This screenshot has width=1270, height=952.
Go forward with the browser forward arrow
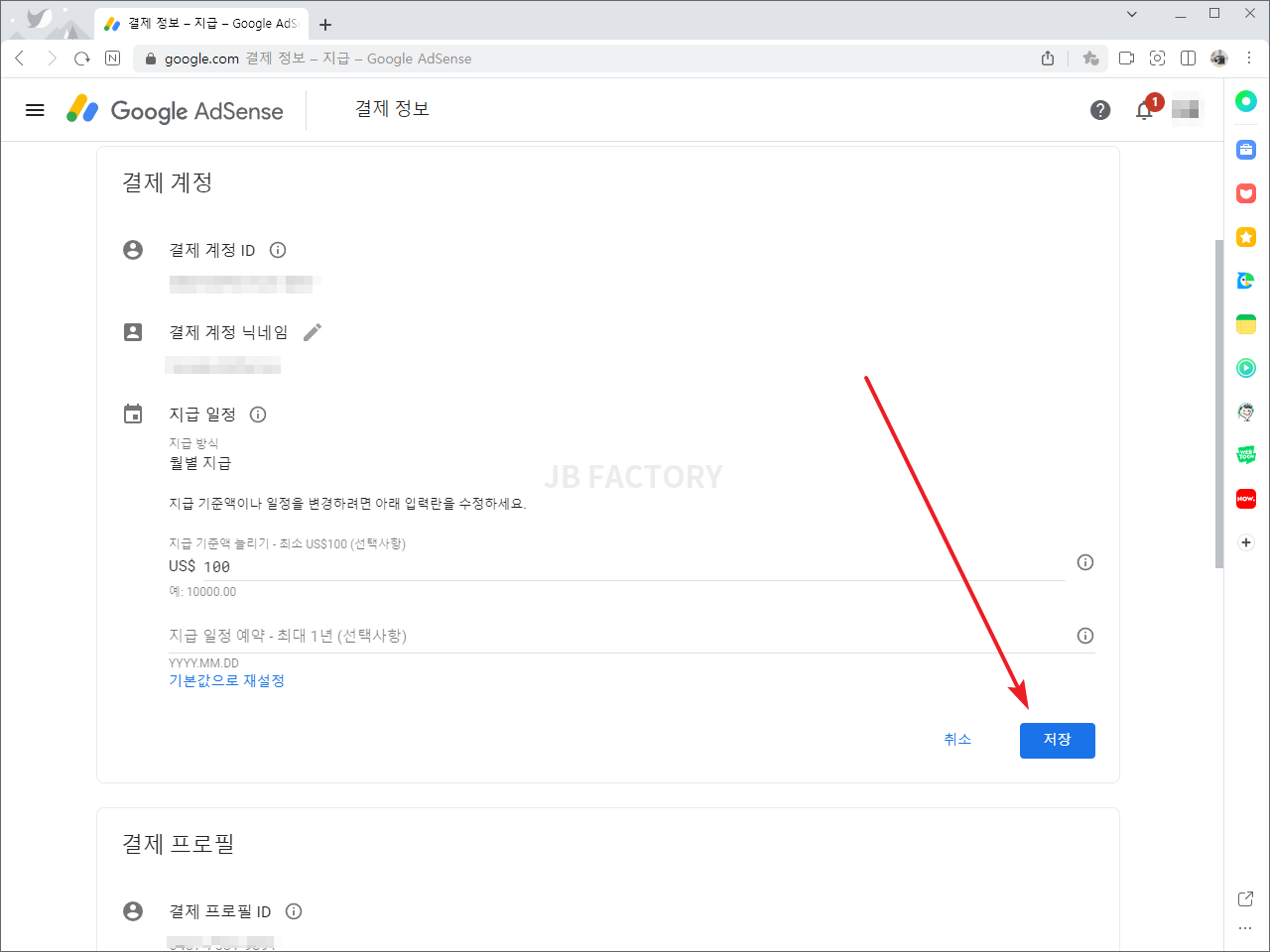click(x=52, y=59)
